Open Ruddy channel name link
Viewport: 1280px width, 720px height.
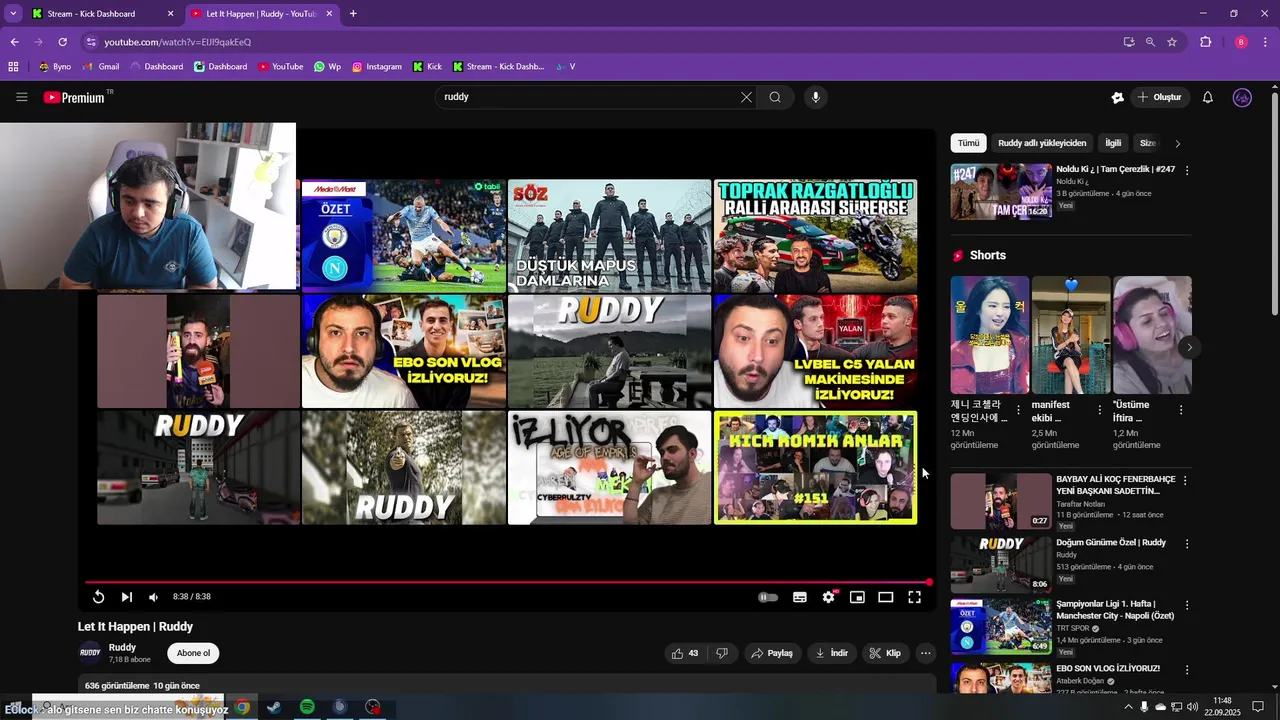pos(122,647)
